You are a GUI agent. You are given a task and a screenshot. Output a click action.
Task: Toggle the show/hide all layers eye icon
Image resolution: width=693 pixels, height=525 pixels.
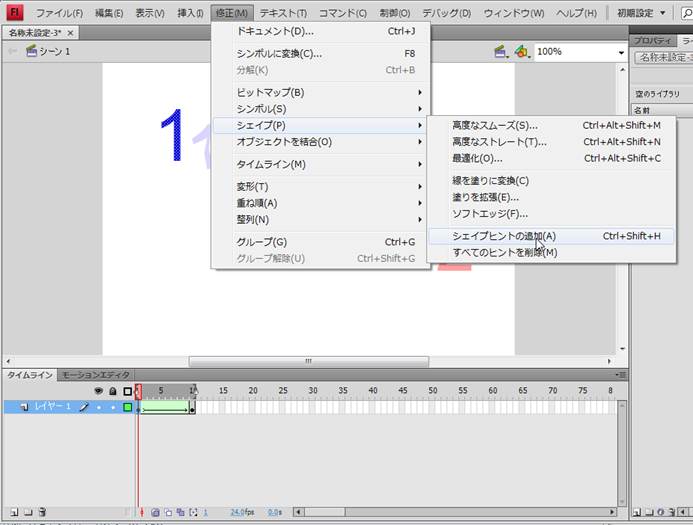pyautogui.click(x=98, y=391)
